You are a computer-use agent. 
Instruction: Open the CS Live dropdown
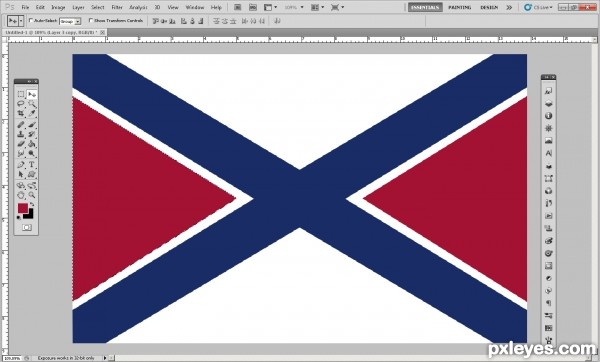coord(538,7)
